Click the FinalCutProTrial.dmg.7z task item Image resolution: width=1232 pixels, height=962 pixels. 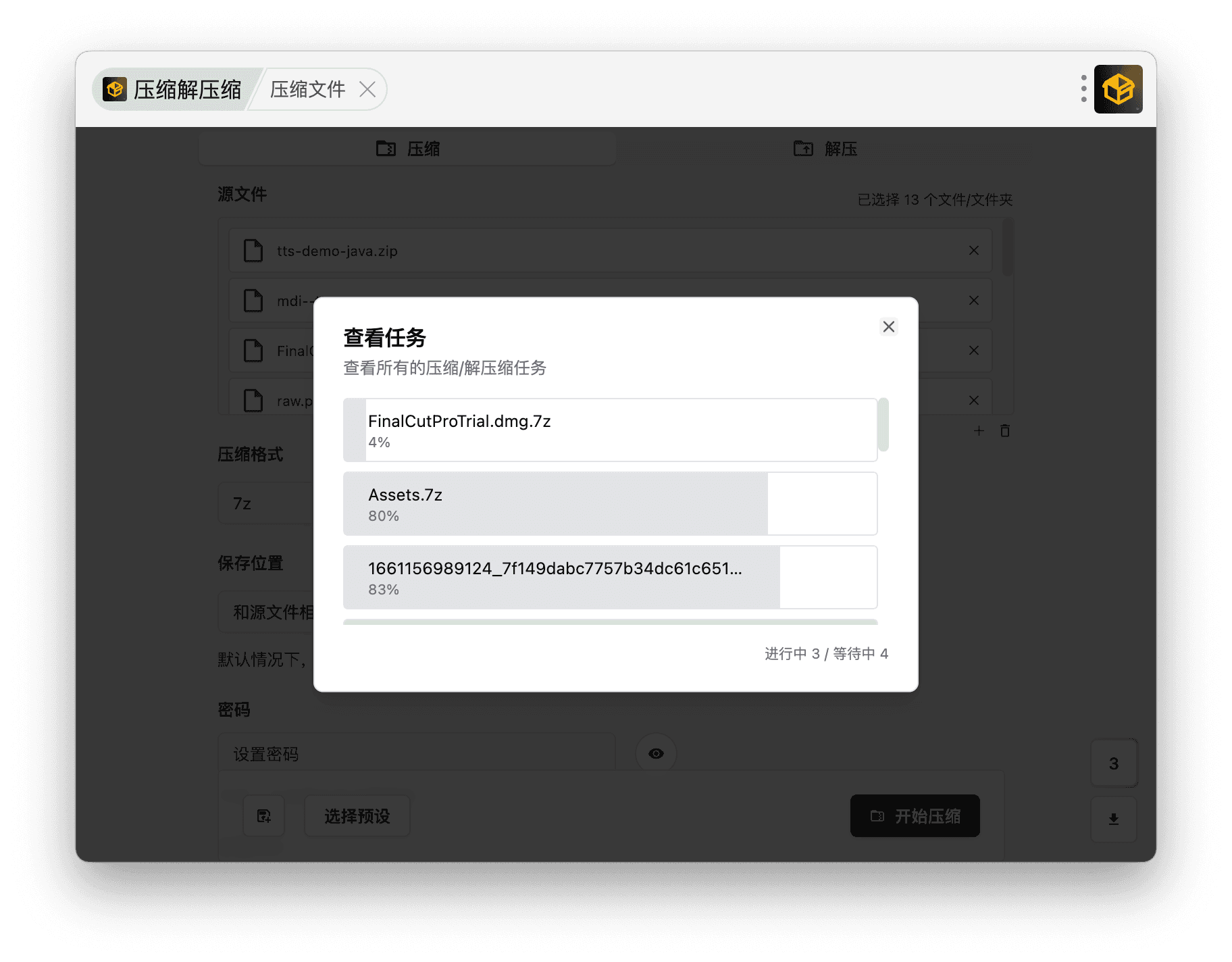610,430
